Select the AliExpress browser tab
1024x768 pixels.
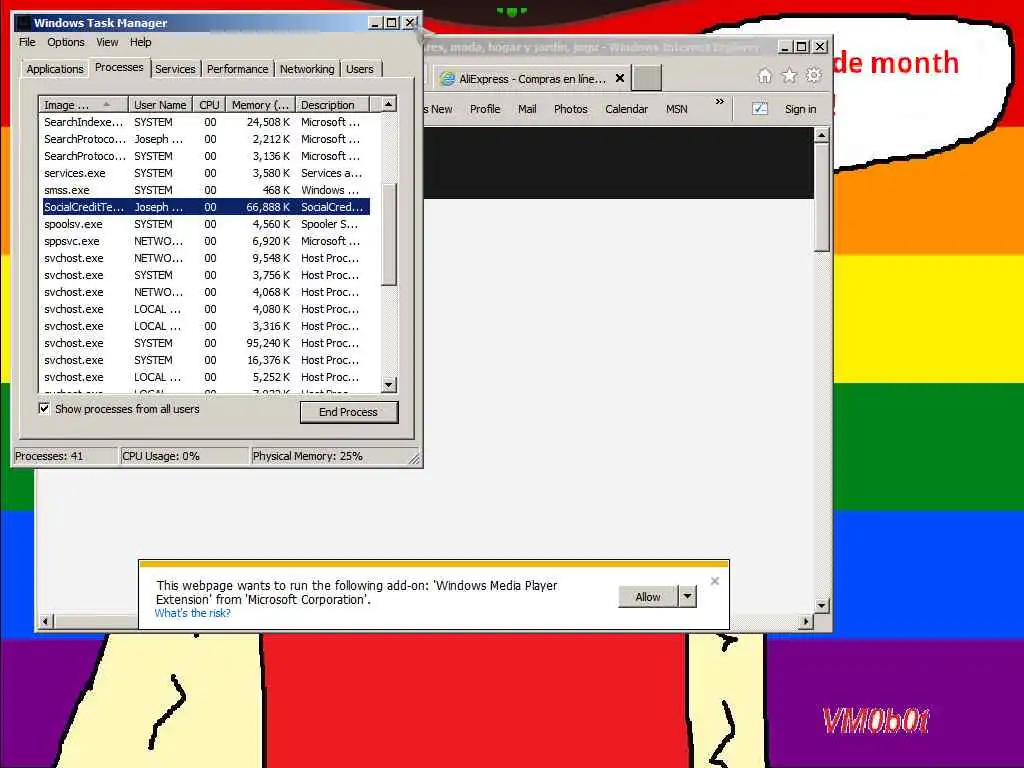pos(532,78)
